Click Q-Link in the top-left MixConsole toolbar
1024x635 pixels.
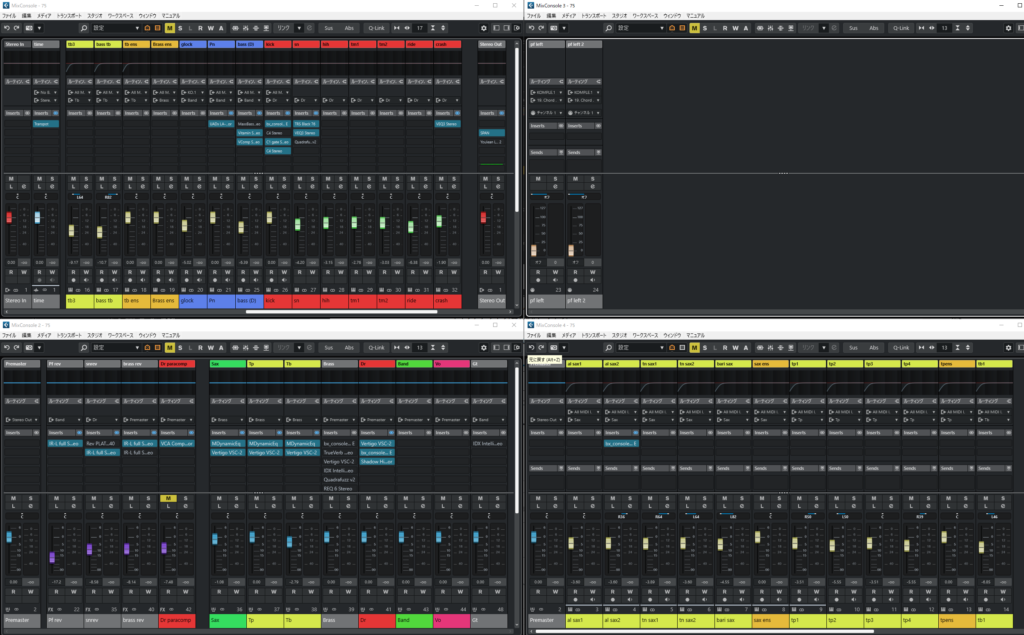376,28
